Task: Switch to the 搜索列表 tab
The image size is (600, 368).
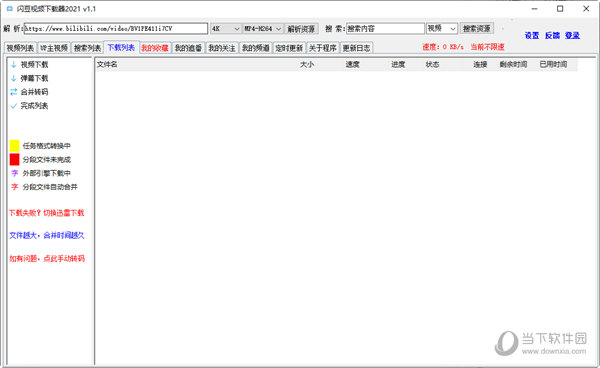Action: pos(87,48)
